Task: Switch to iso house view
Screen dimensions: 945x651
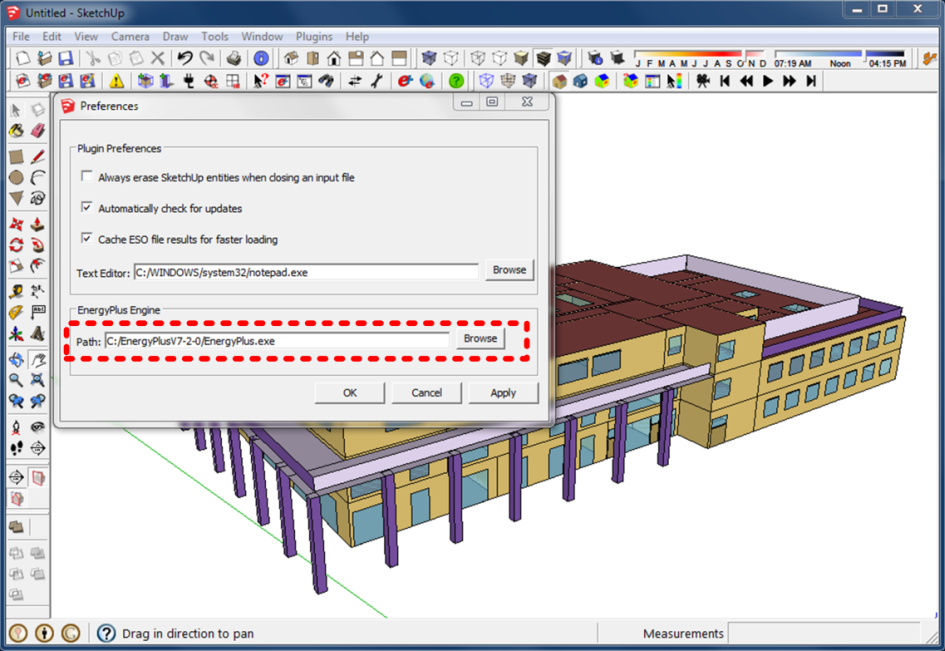Action: coord(292,58)
